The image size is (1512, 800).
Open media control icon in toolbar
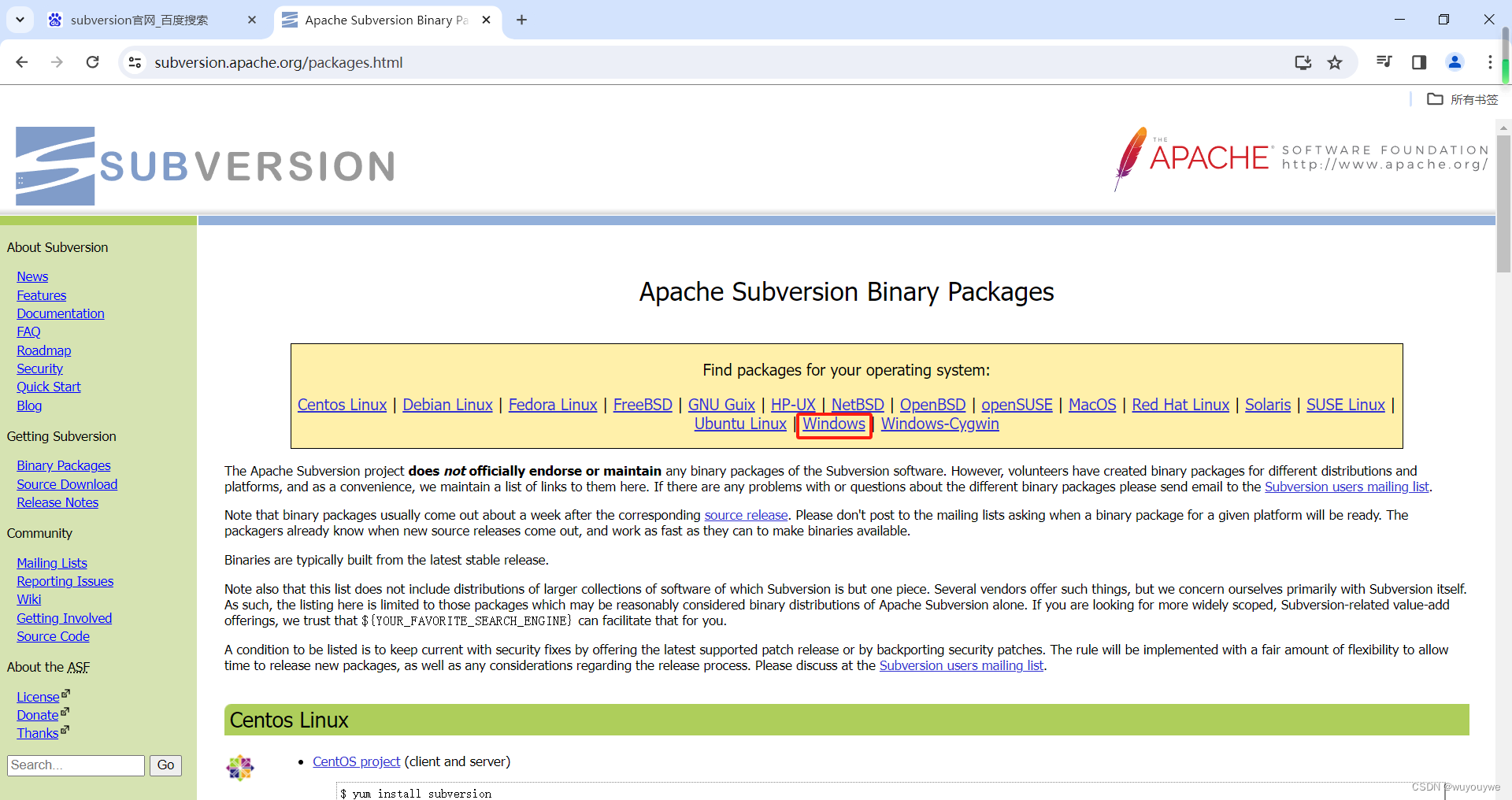1384,62
